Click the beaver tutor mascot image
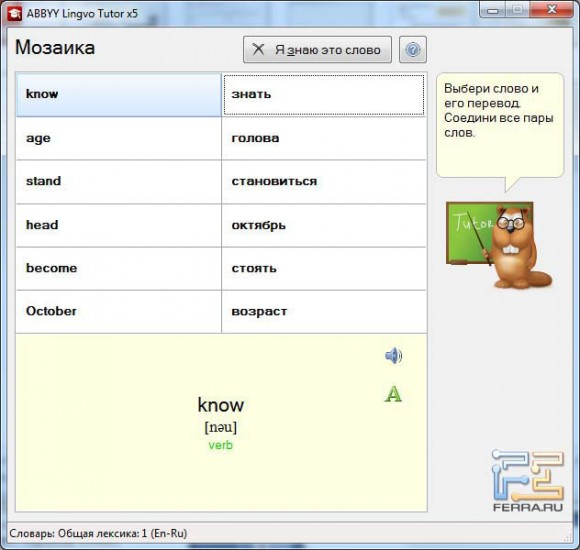Viewport: 580px width, 550px height. 499,245
